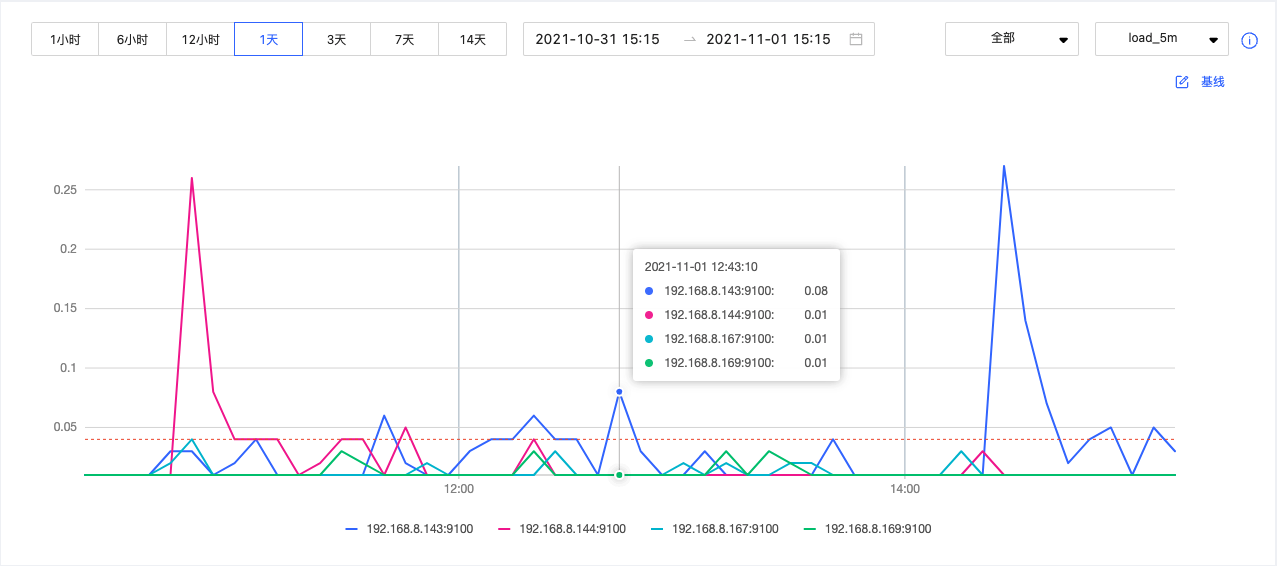Hide the 192.168.8.167:9100 legend series
Screen dimensions: 1277x566
tap(714, 529)
